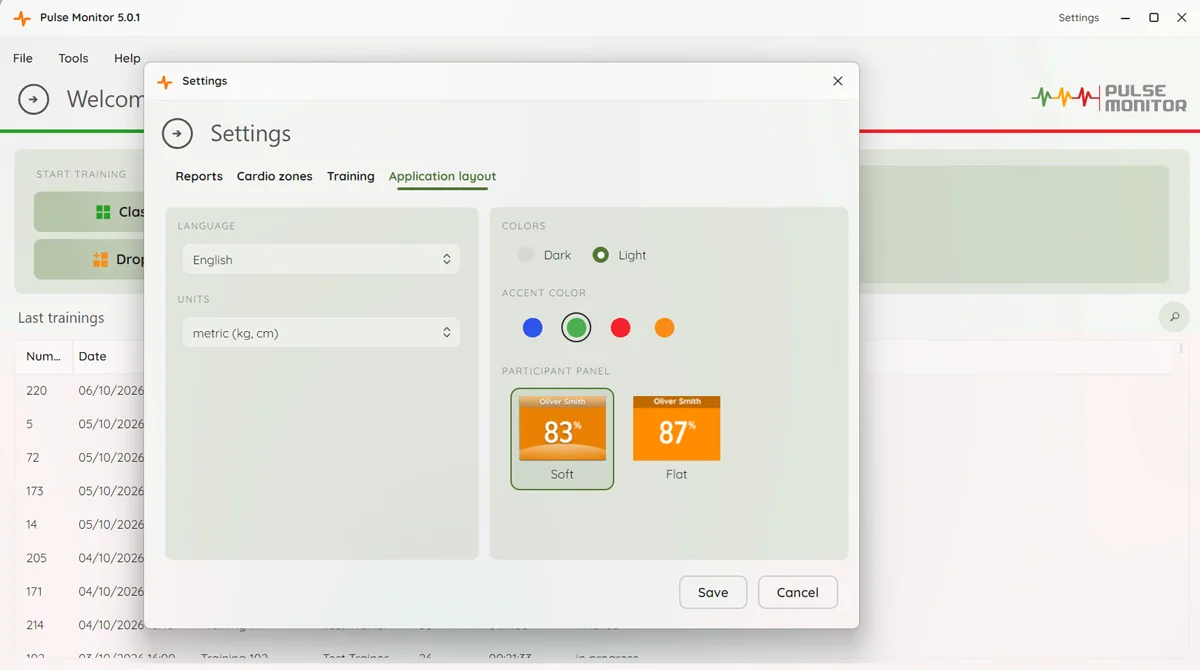Viewport: 1200px width, 670px height.
Task: Click the app icon in main title bar
Action: pos(22,18)
